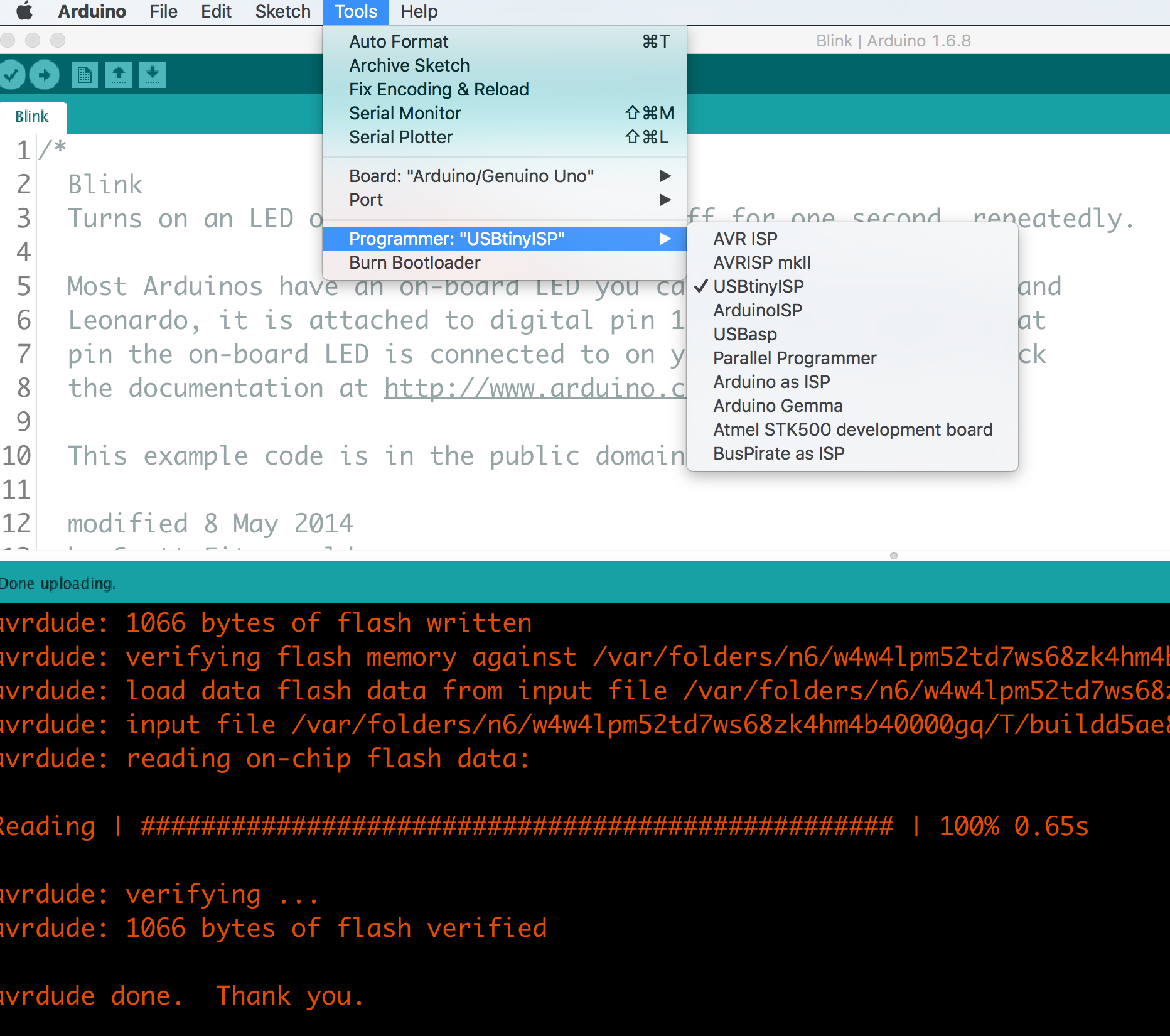
Task: Open Serial Plotter from Tools menu
Action: [504, 137]
